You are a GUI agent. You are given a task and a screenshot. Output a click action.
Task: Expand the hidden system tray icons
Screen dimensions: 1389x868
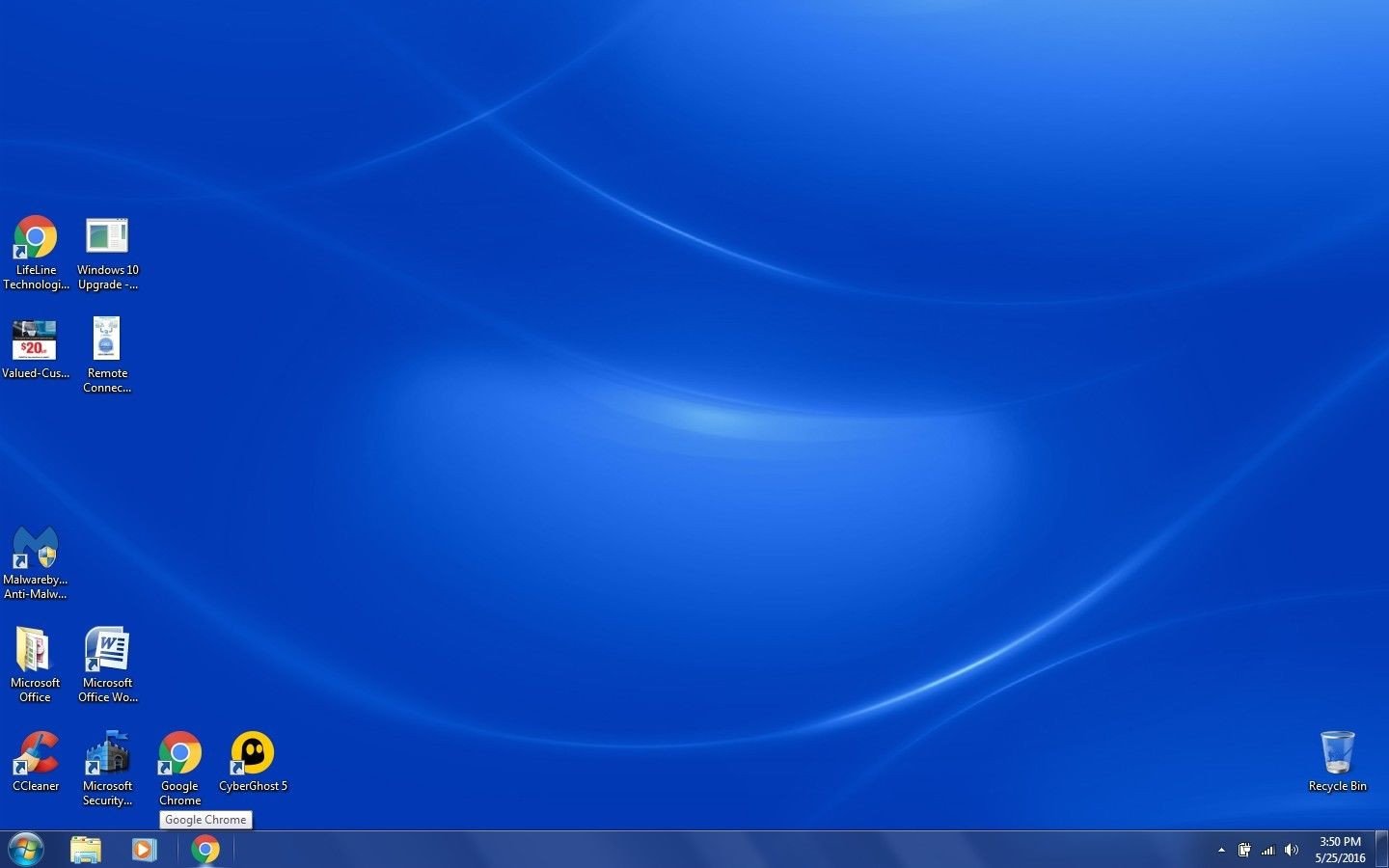pyautogui.click(x=1221, y=850)
